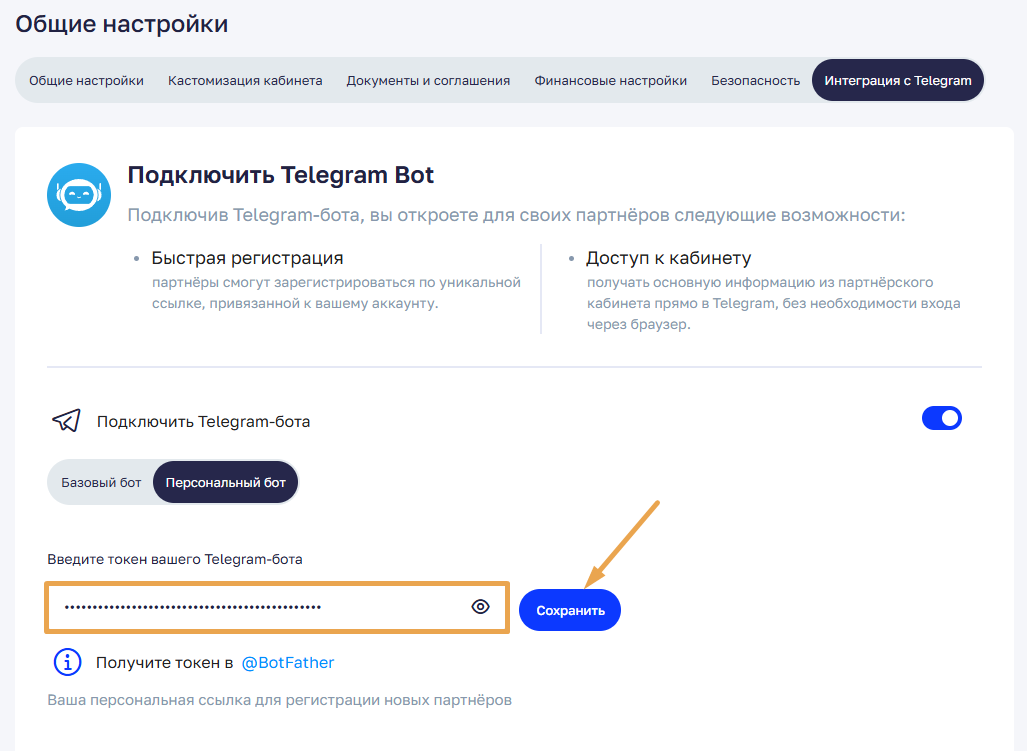Select the Базовый бот option
1027x751 pixels.
click(x=101, y=482)
